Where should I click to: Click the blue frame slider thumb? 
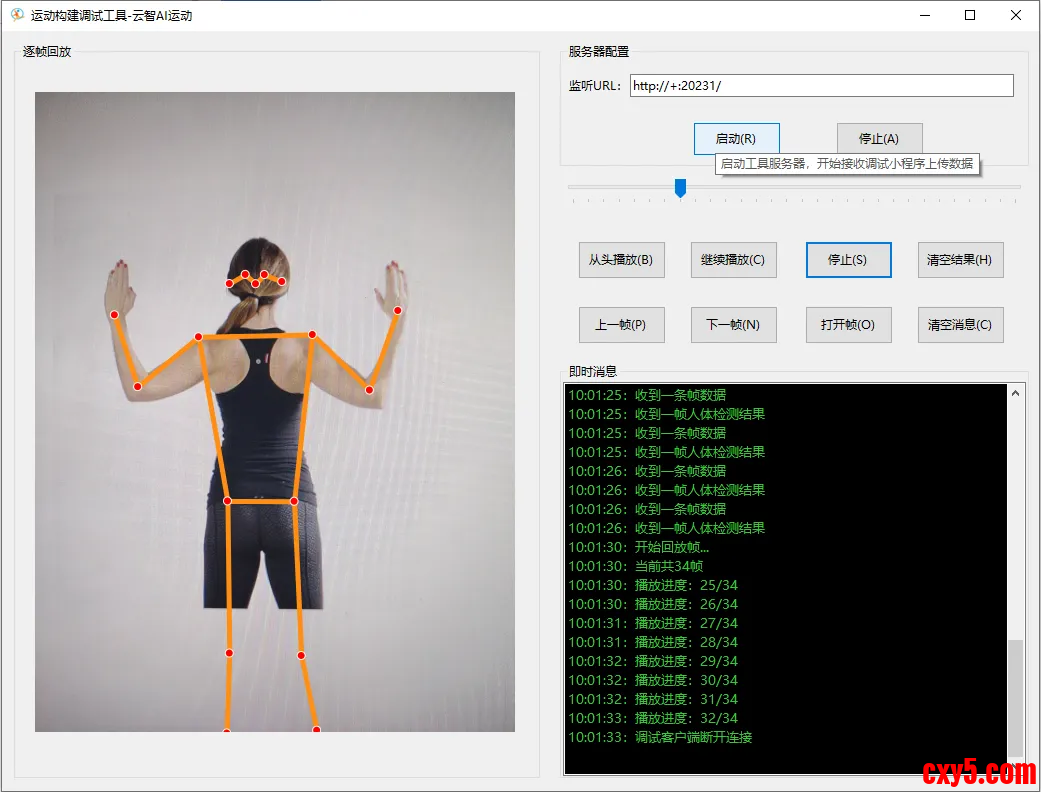pos(680,187)
